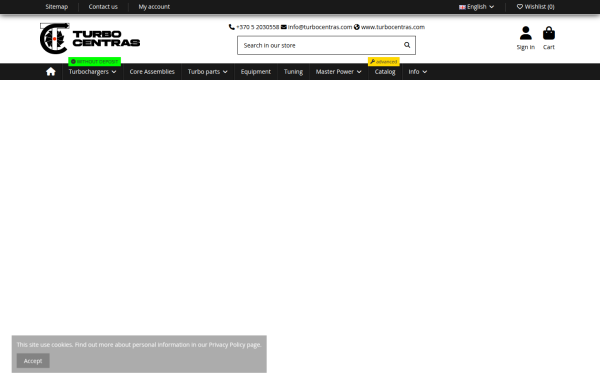Open the Sitemap link
This screenshot has width=600, height=375.
57,7
